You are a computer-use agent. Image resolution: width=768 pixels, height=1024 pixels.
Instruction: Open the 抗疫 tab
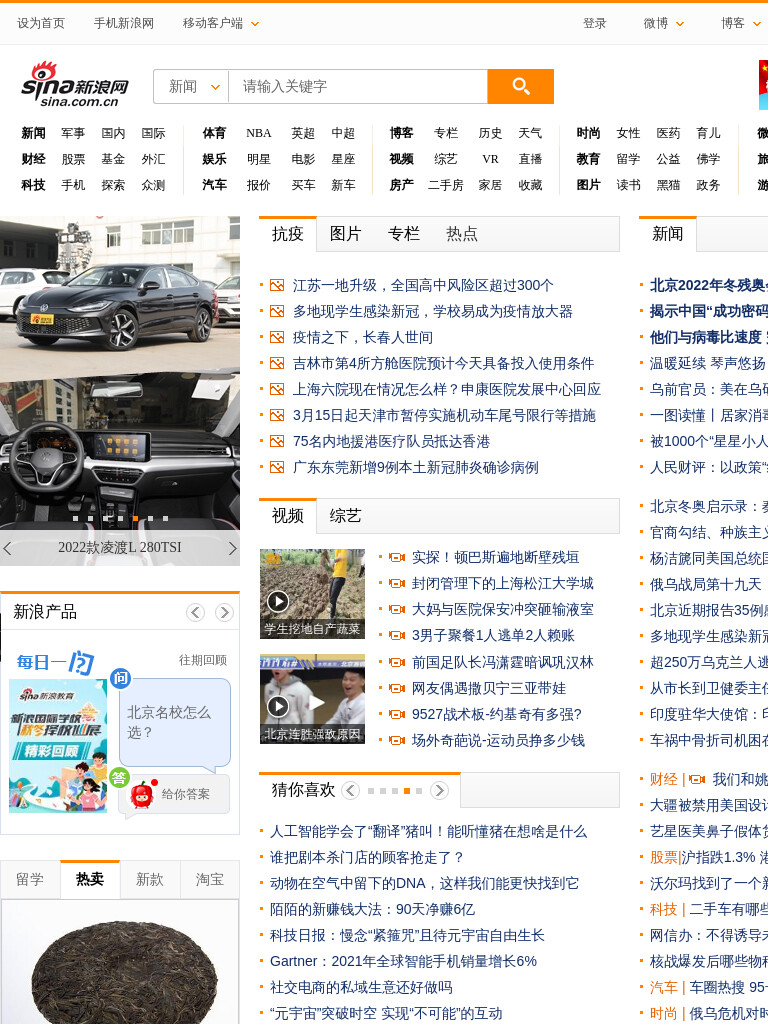pos(288,234)
